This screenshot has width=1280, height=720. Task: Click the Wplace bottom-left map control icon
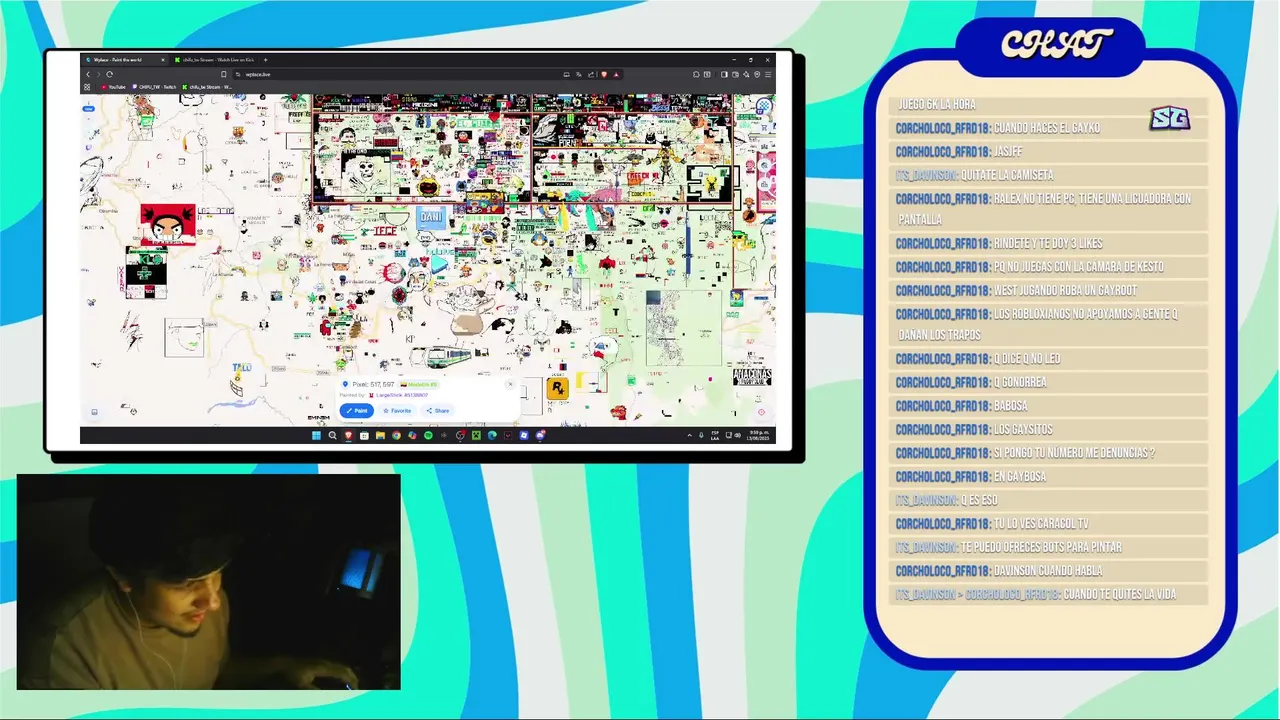point(94,411)
